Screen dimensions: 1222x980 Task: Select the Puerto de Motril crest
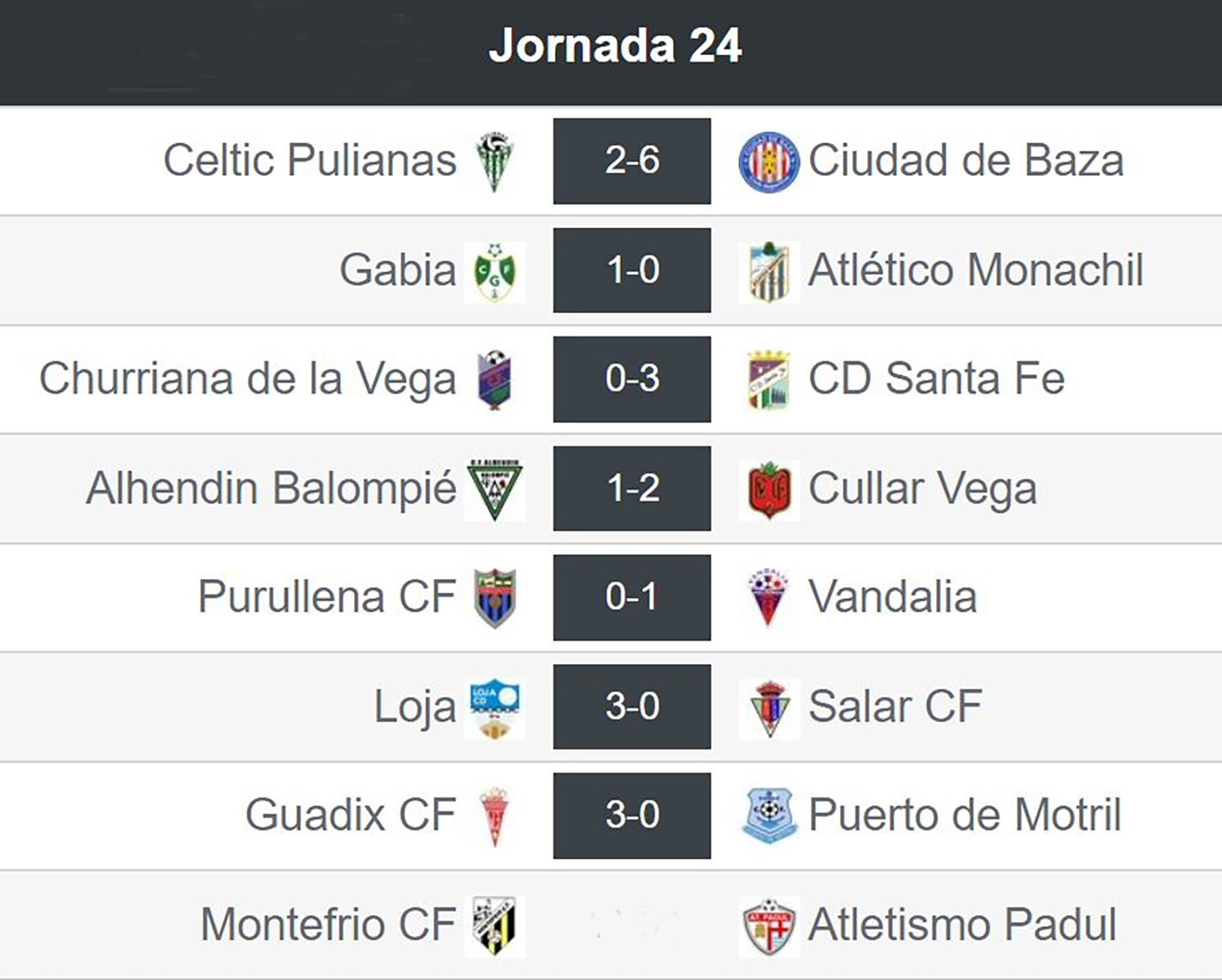tap(768, 816)
